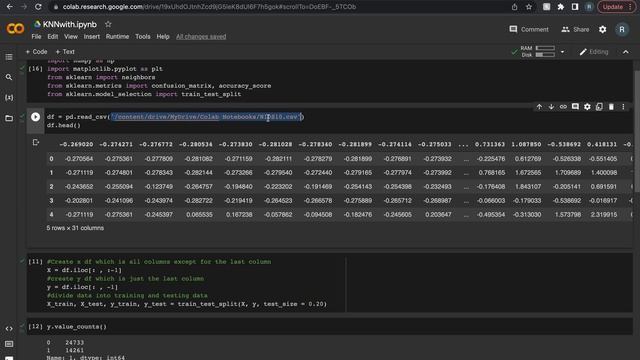Click the RAM and Disk usage indicator

538,51
